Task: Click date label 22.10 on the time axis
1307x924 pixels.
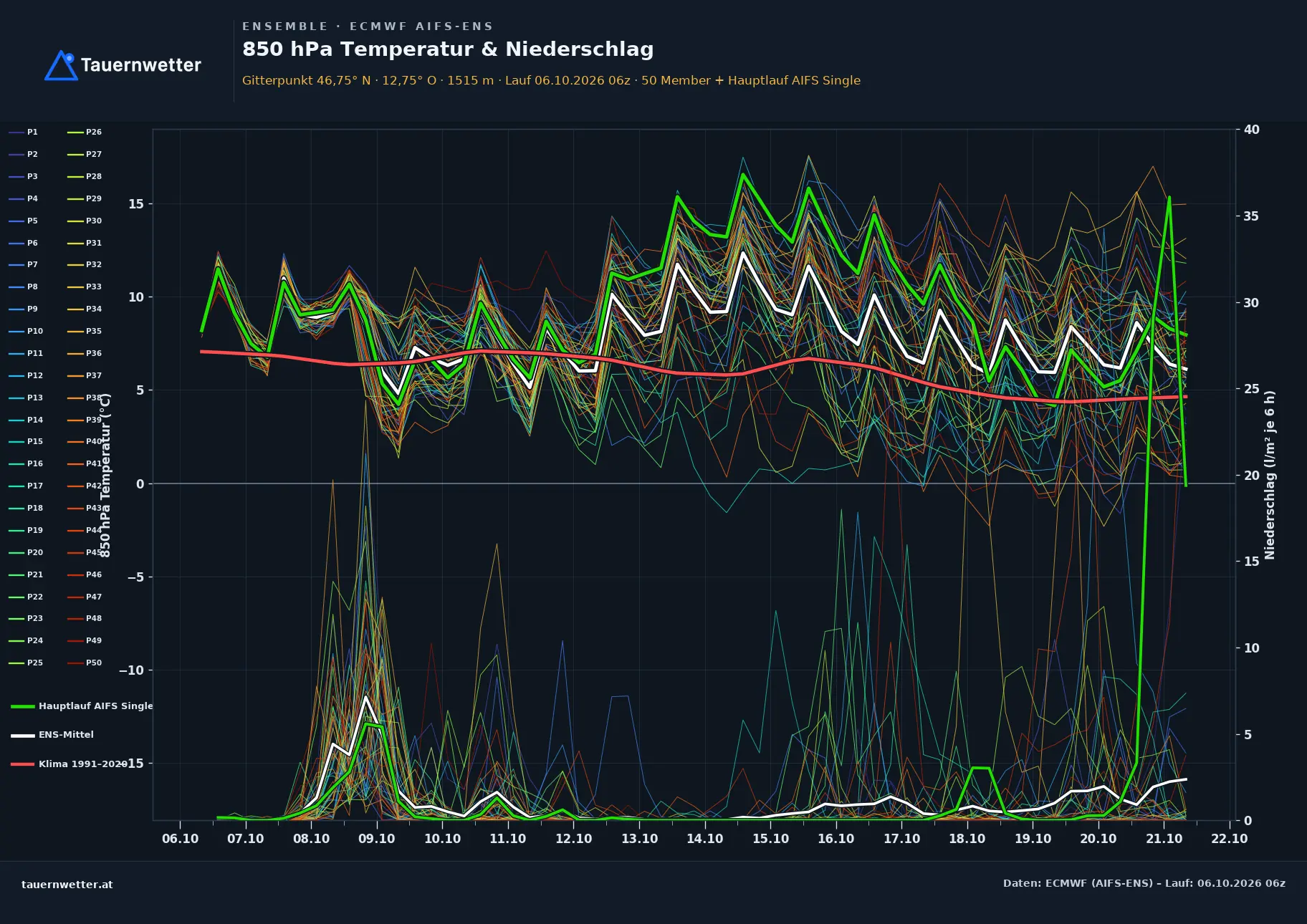Action: pyautogui.click(x=1230, y=839)
